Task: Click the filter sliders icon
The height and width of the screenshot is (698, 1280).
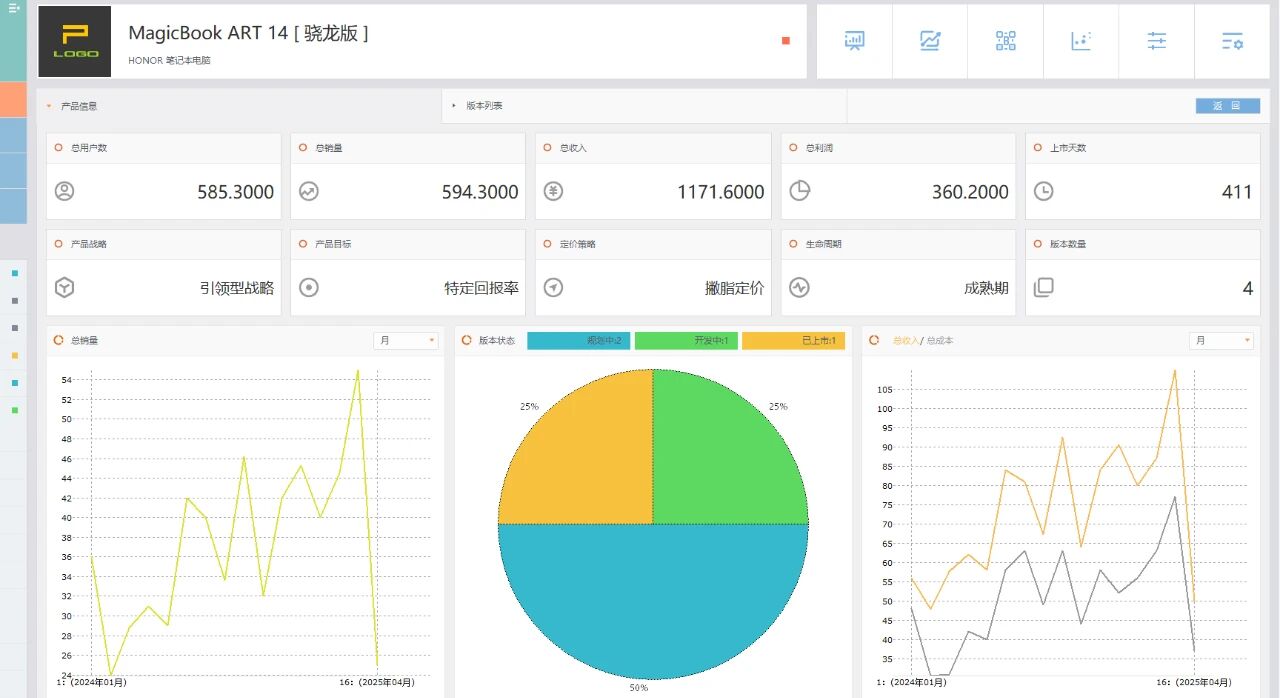Action: click(1156, 41)
